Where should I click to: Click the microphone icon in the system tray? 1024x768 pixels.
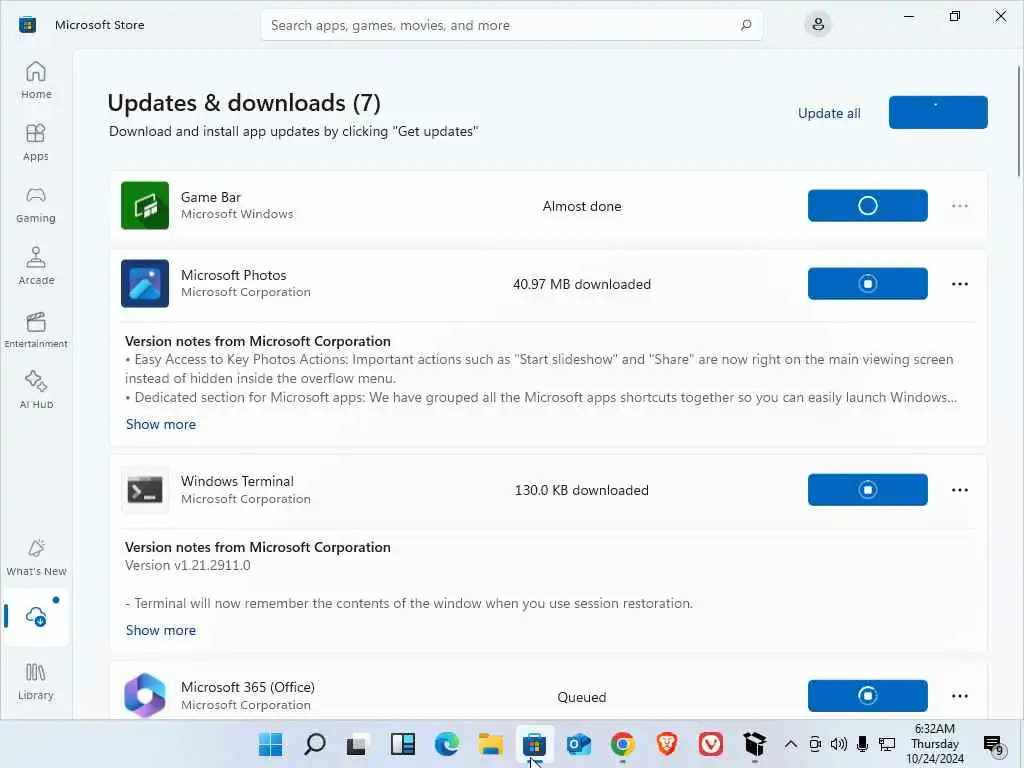(863, 744)
